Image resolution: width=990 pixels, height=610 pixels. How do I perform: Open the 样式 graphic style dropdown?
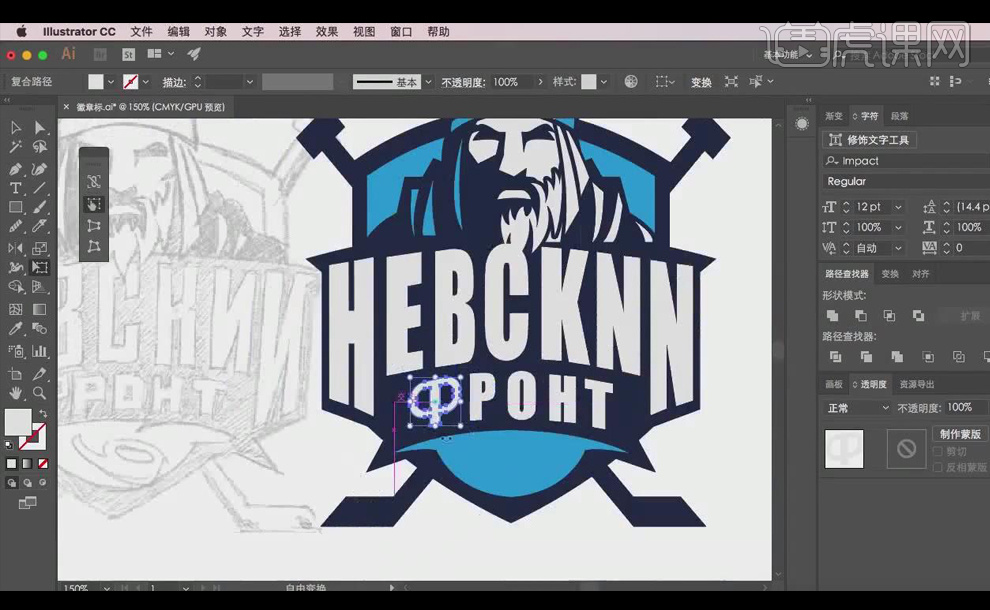pos(604,82)
